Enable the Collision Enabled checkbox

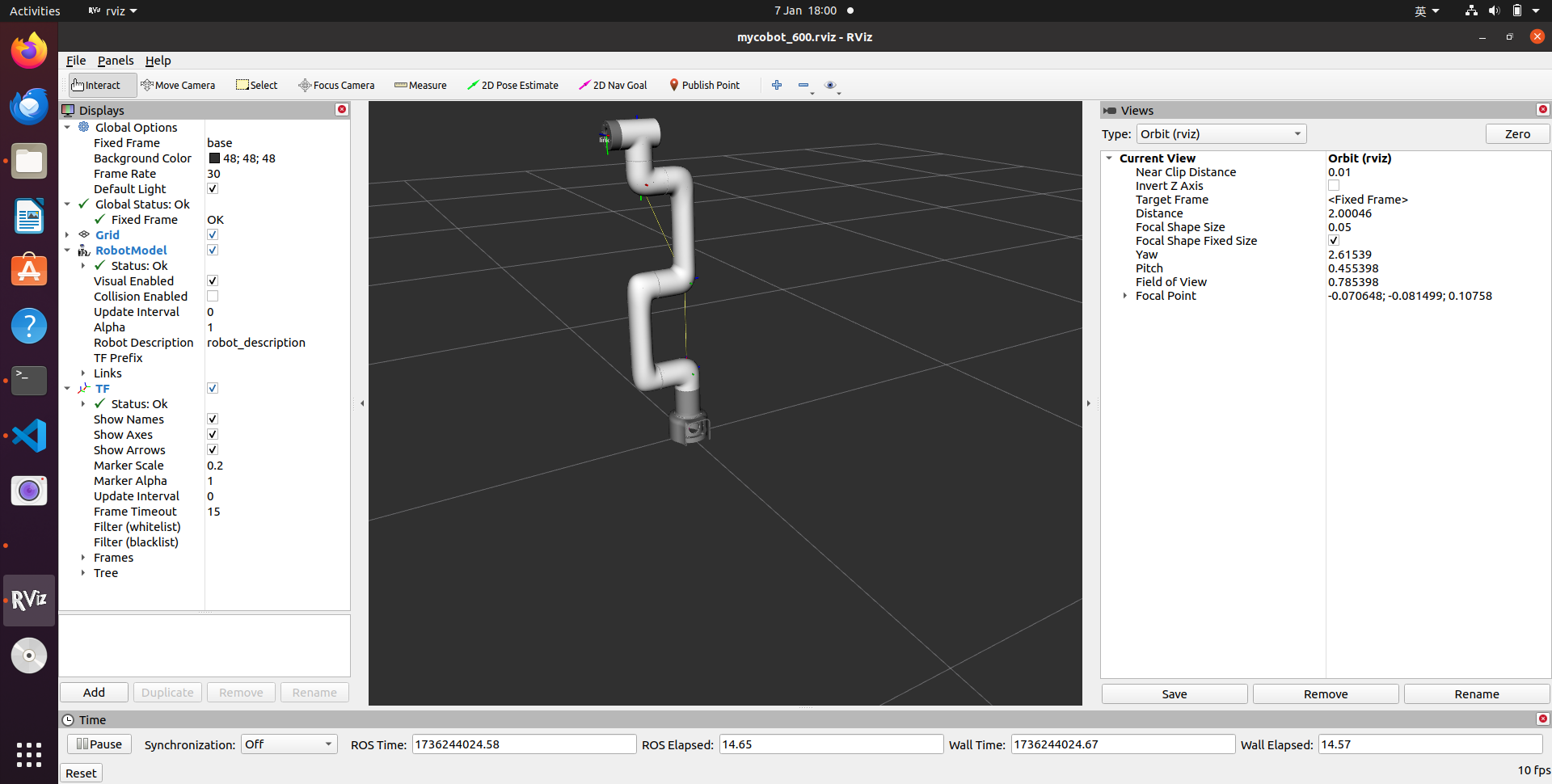pyautogui.click(x=213, y=297)
